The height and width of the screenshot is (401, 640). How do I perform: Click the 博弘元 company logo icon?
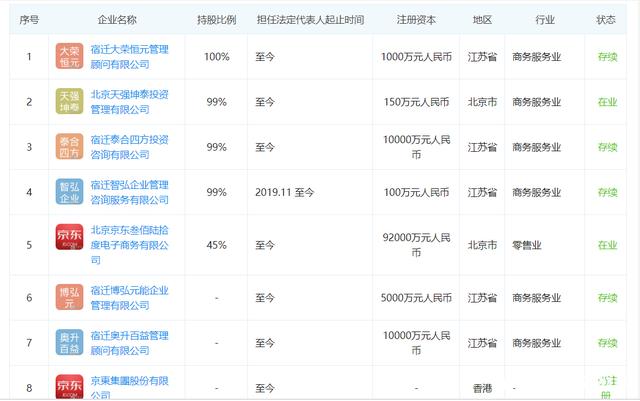tap(69, 297)
